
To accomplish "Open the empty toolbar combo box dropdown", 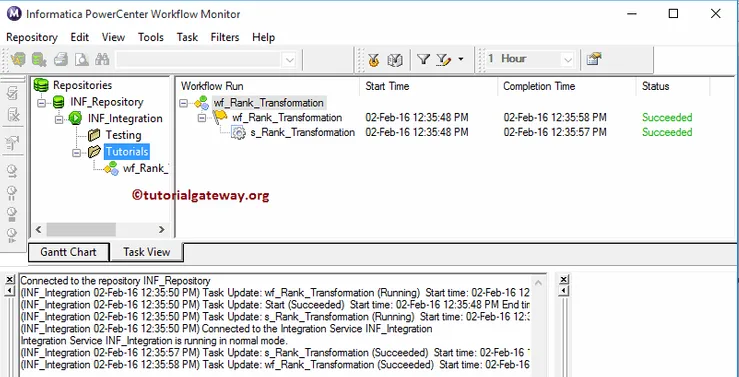I will (x=289, y=60).
